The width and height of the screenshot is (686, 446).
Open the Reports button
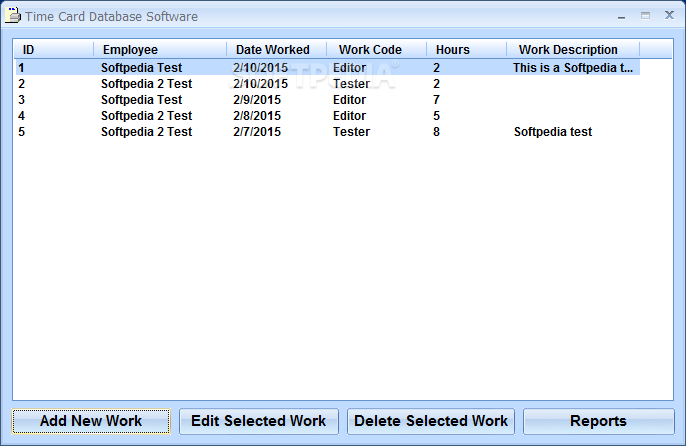coord(598,421)
